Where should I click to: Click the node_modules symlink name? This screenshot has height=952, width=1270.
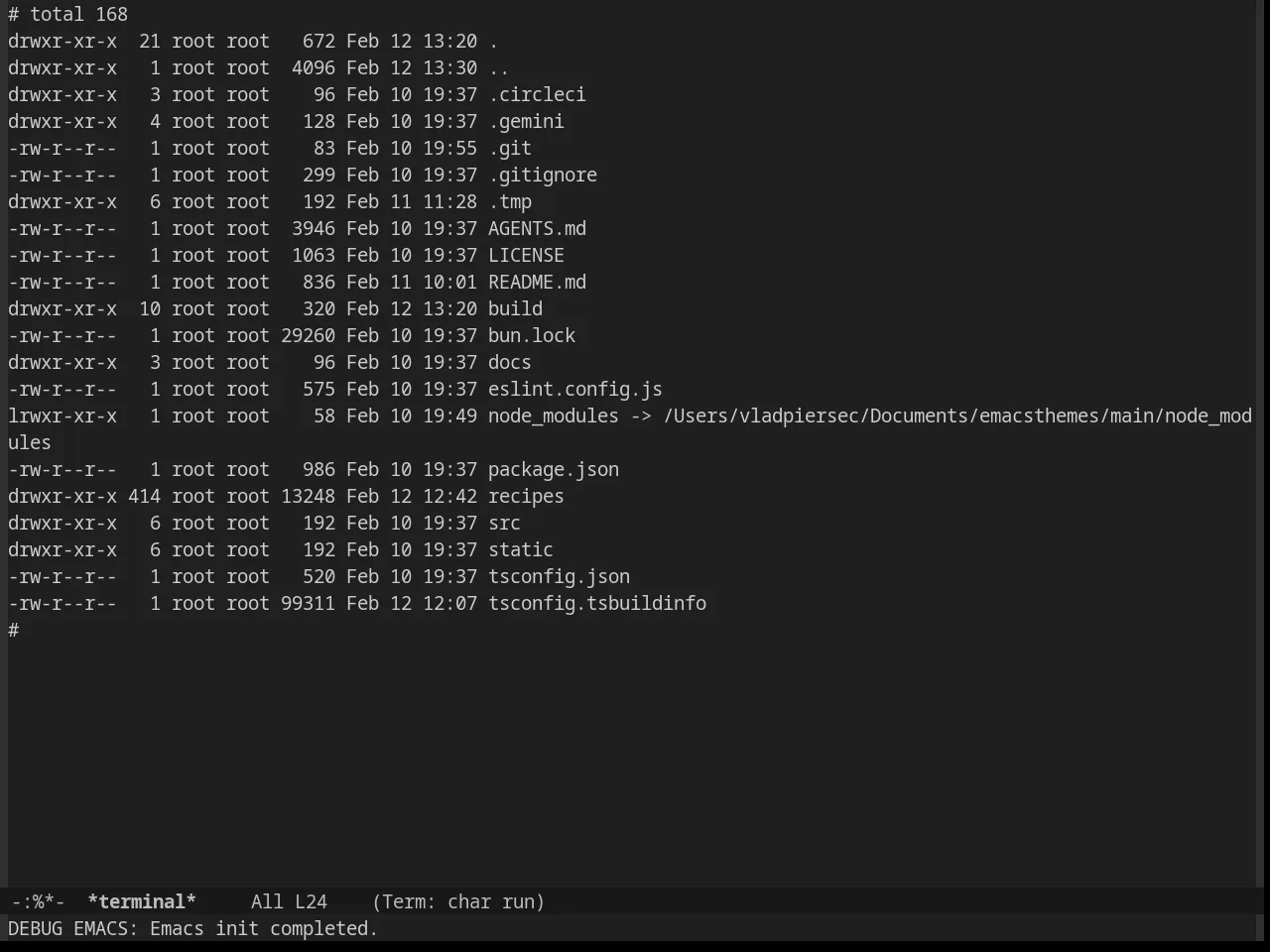(x=554, y=416)
